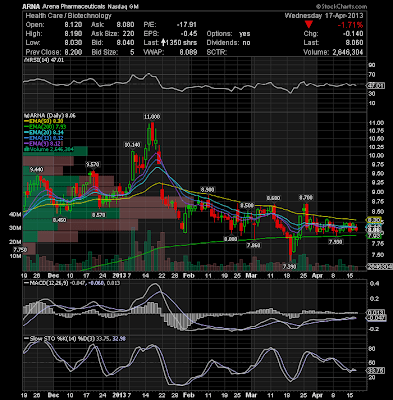Click the RSI(14) 47.01 indicator label
Screen dimensions: 393x400
(x=43, y=60)
